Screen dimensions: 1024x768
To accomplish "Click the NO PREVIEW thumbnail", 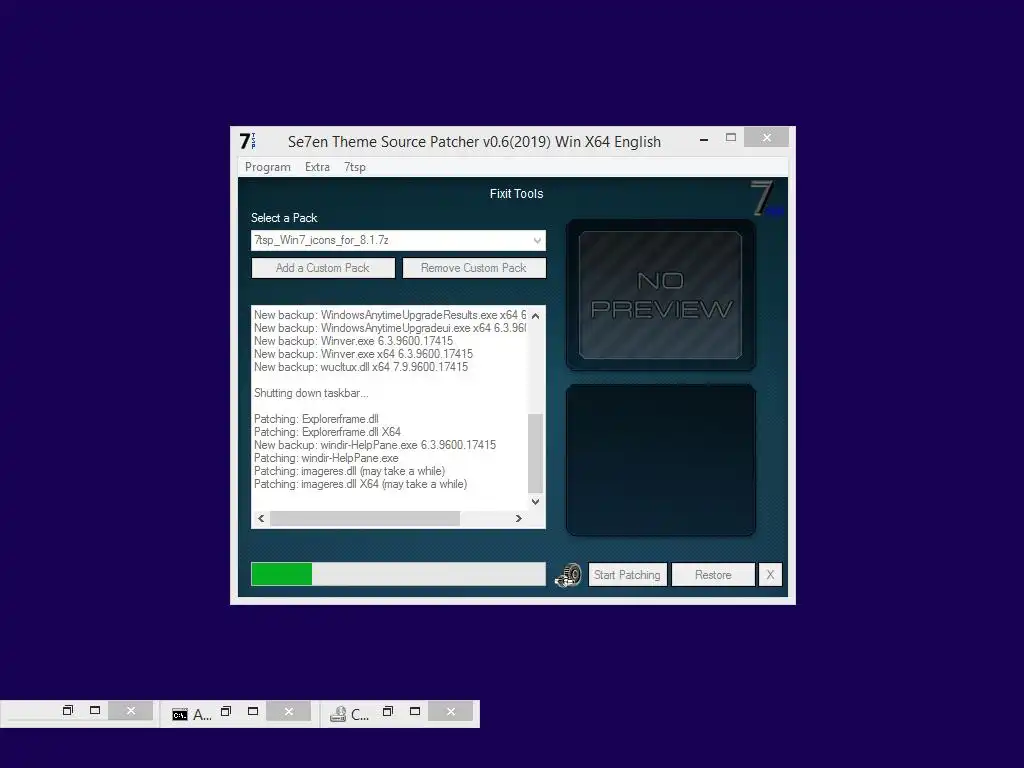I will pyautogui.click(x=660, y=295).
